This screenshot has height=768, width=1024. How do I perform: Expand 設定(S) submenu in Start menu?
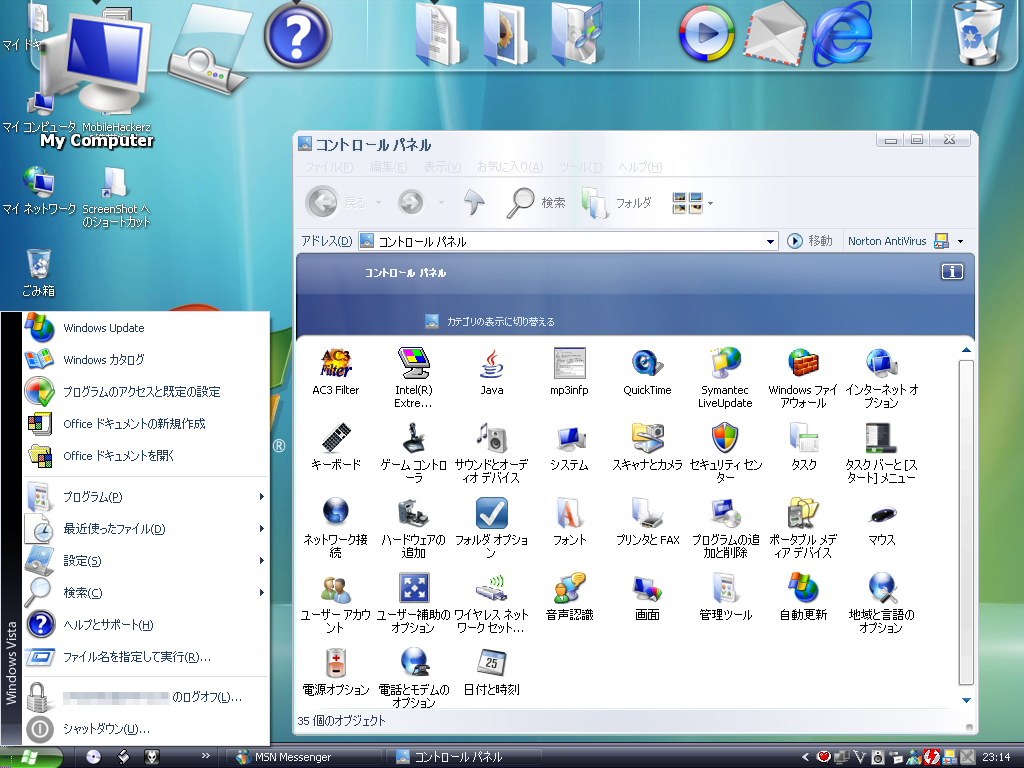click(x=261, y=561)
